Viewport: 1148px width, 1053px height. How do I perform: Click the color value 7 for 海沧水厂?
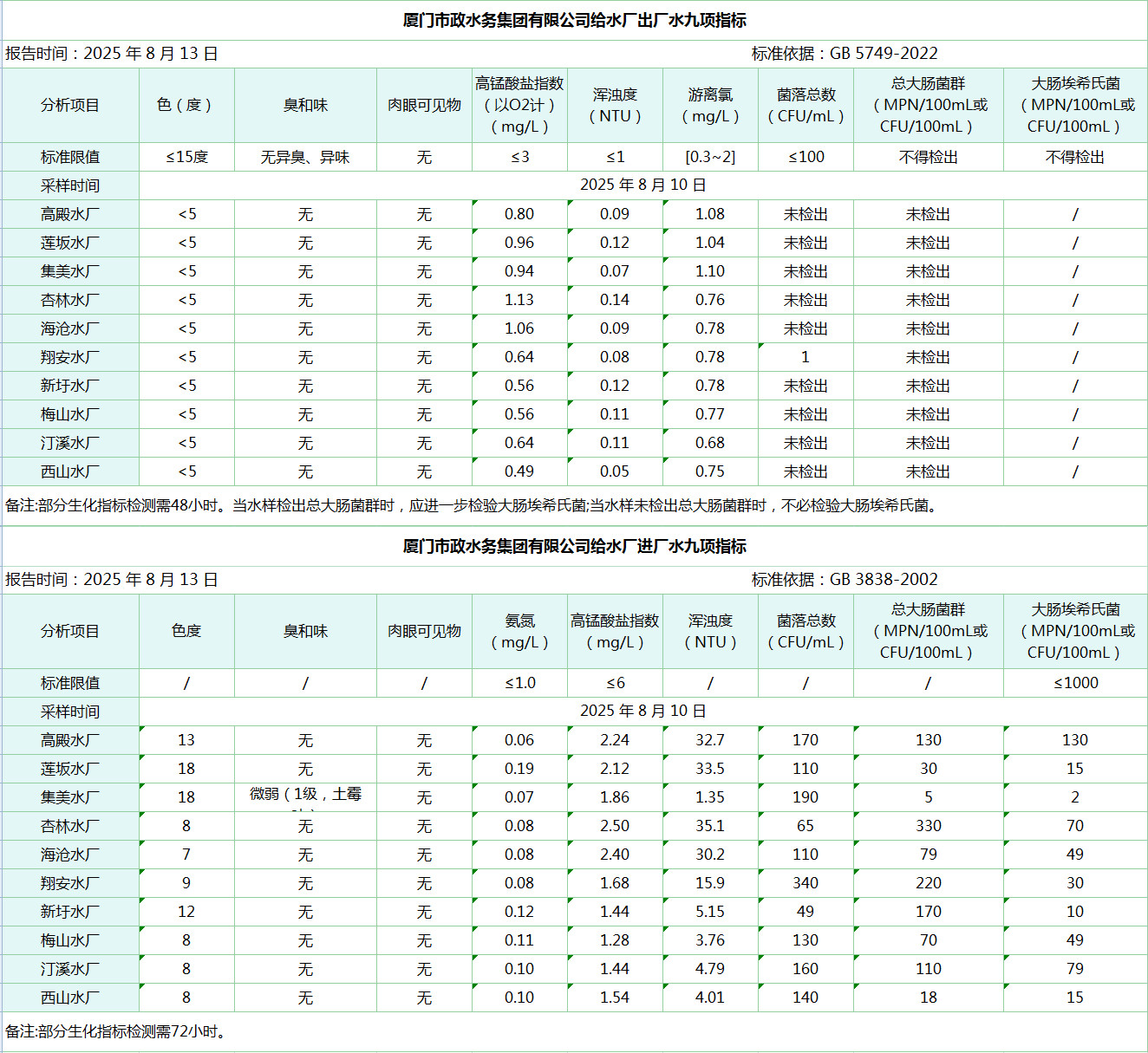click(186, 855)
